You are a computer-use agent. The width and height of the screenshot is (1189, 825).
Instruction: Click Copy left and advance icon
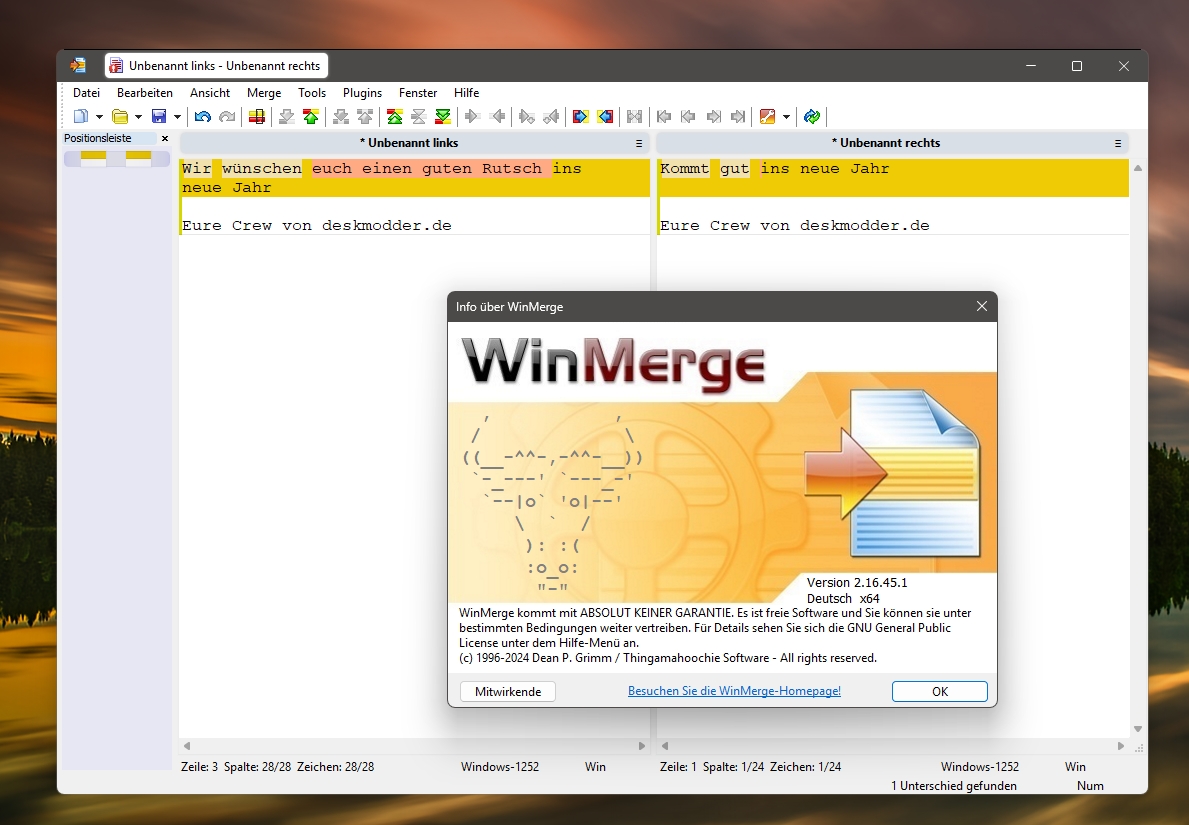tap(551, 116)
